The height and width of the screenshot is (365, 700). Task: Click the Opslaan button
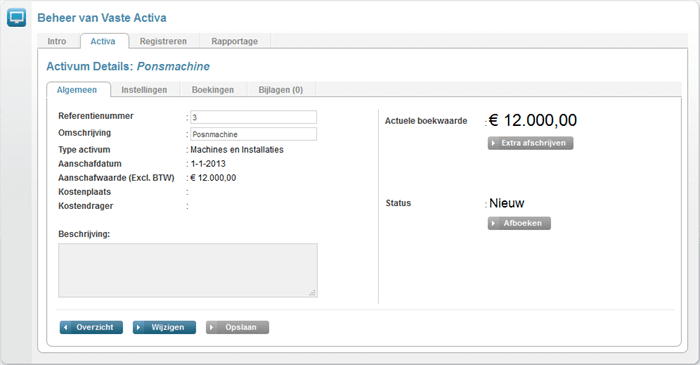pos(238,327)
